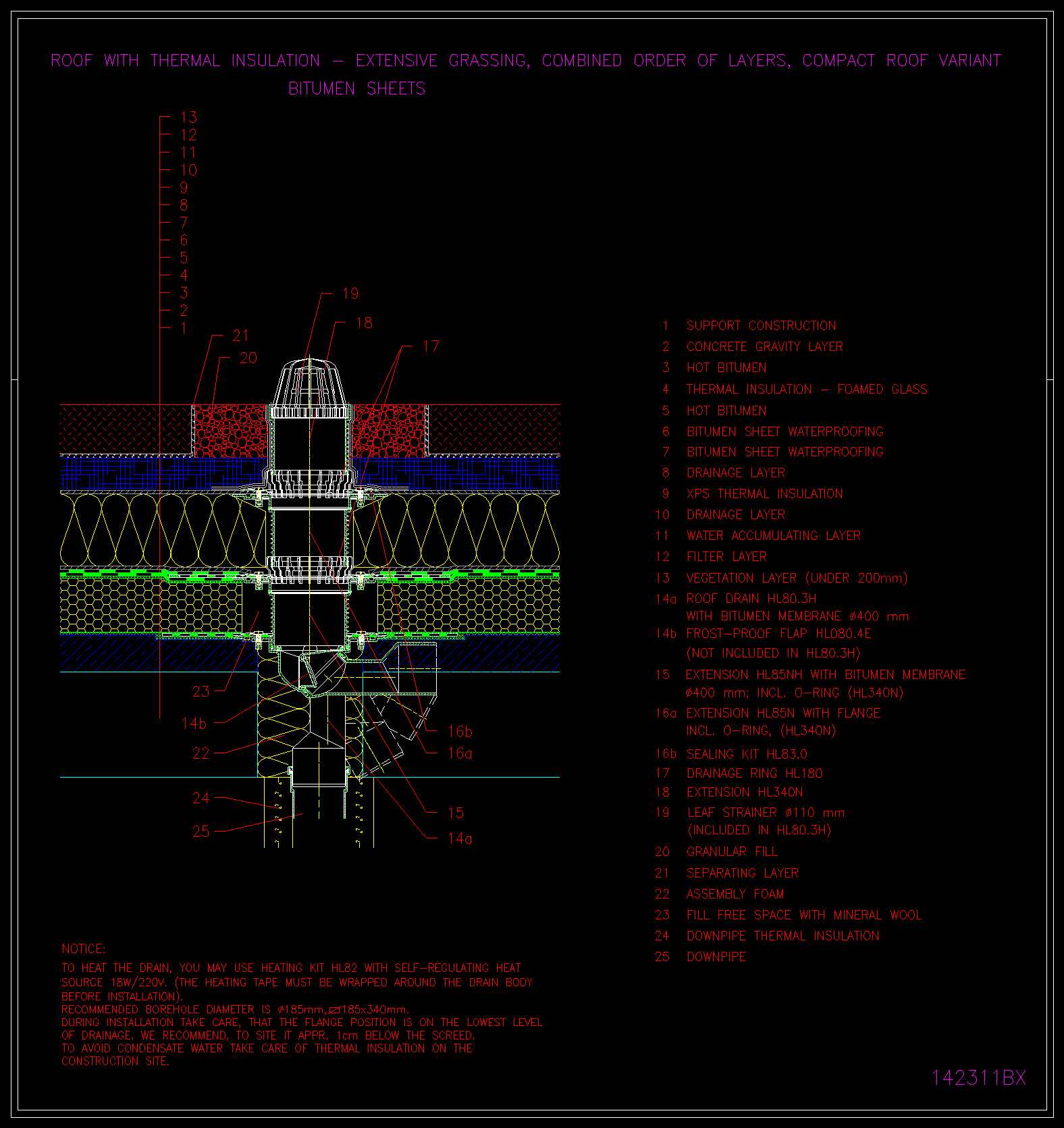Viewport: 1064px width, 1128px height.
Task: Click the legend text '(INCLUDED IN HL80.3H)'
Action: pos(759,830)
